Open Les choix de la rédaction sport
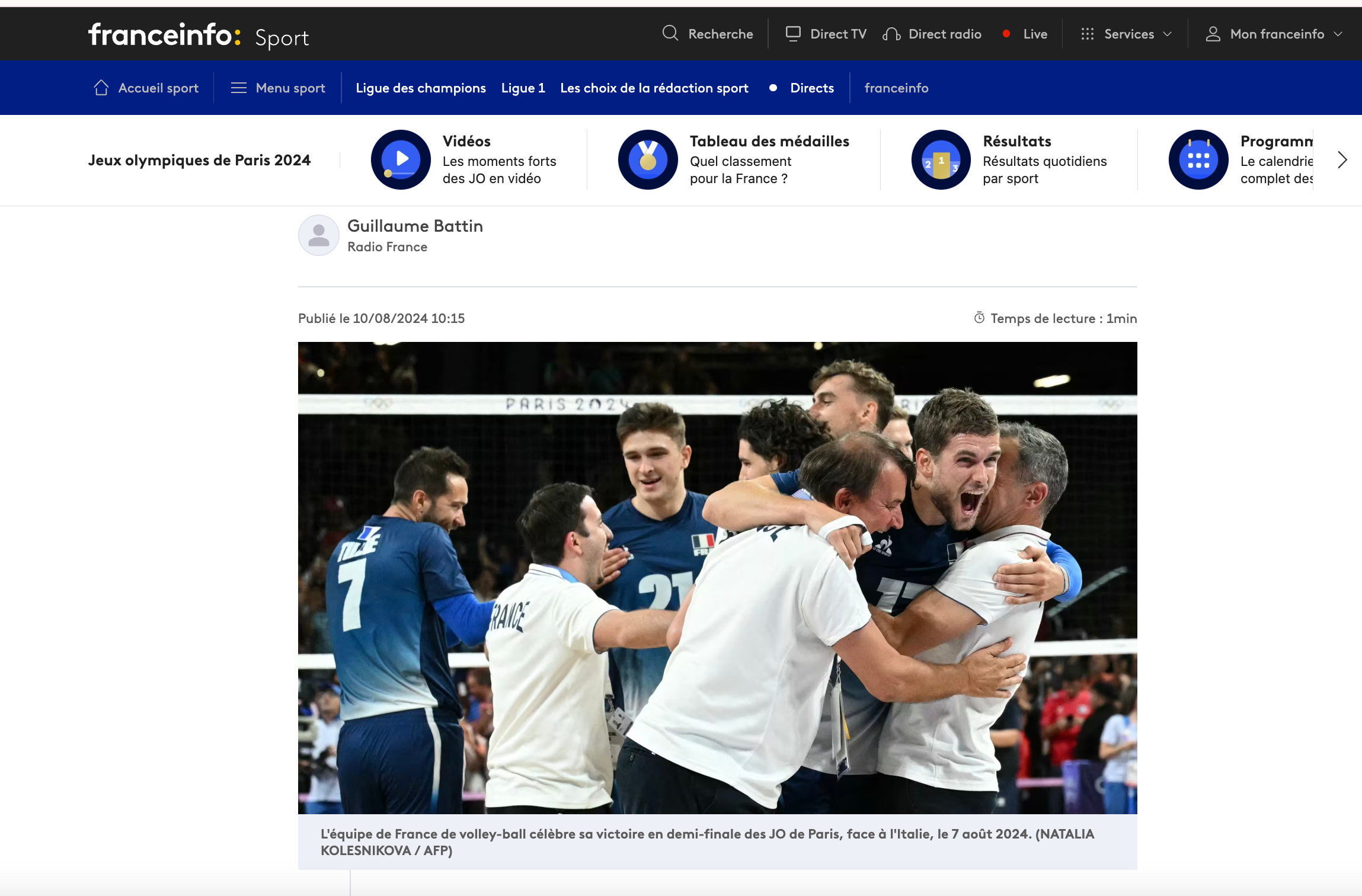This screenshot has height=896, width=1362. click(x=654, y=88)
